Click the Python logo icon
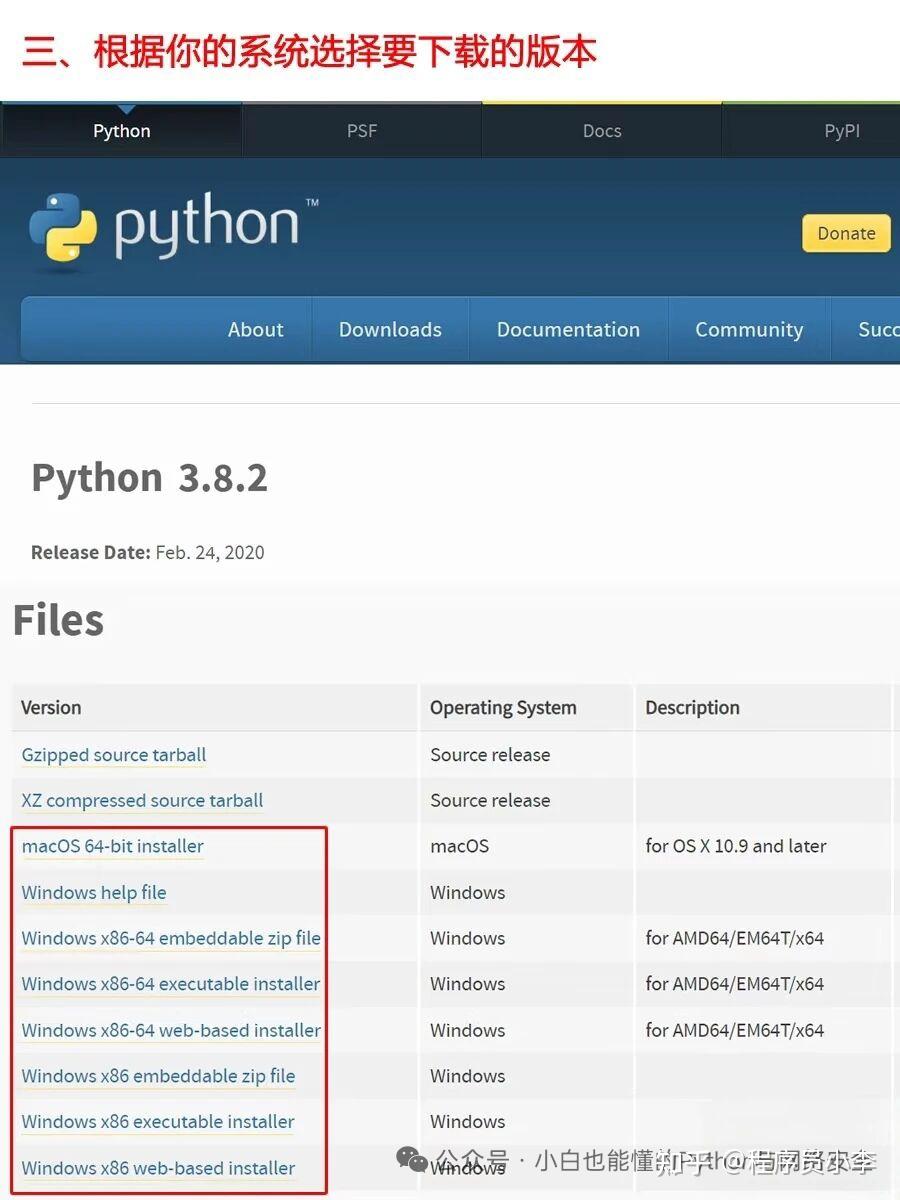 [x=65, y=228]
